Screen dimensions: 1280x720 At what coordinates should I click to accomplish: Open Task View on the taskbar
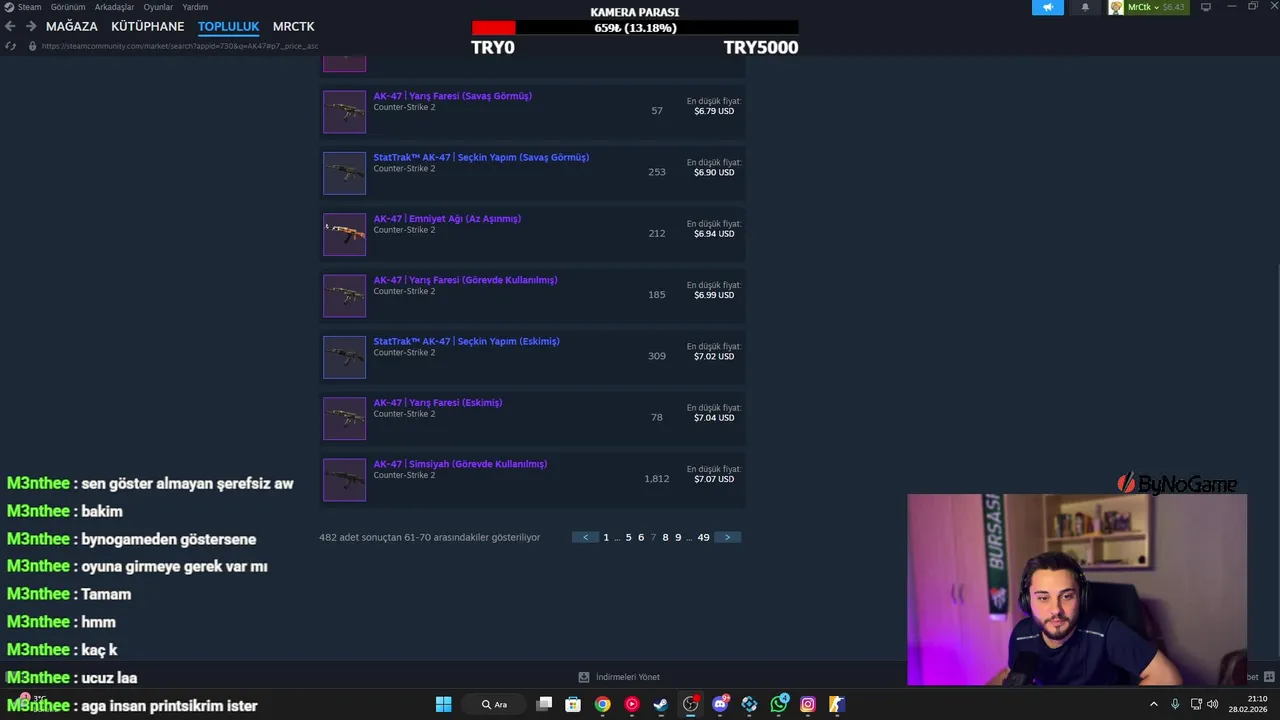[544, 704]
